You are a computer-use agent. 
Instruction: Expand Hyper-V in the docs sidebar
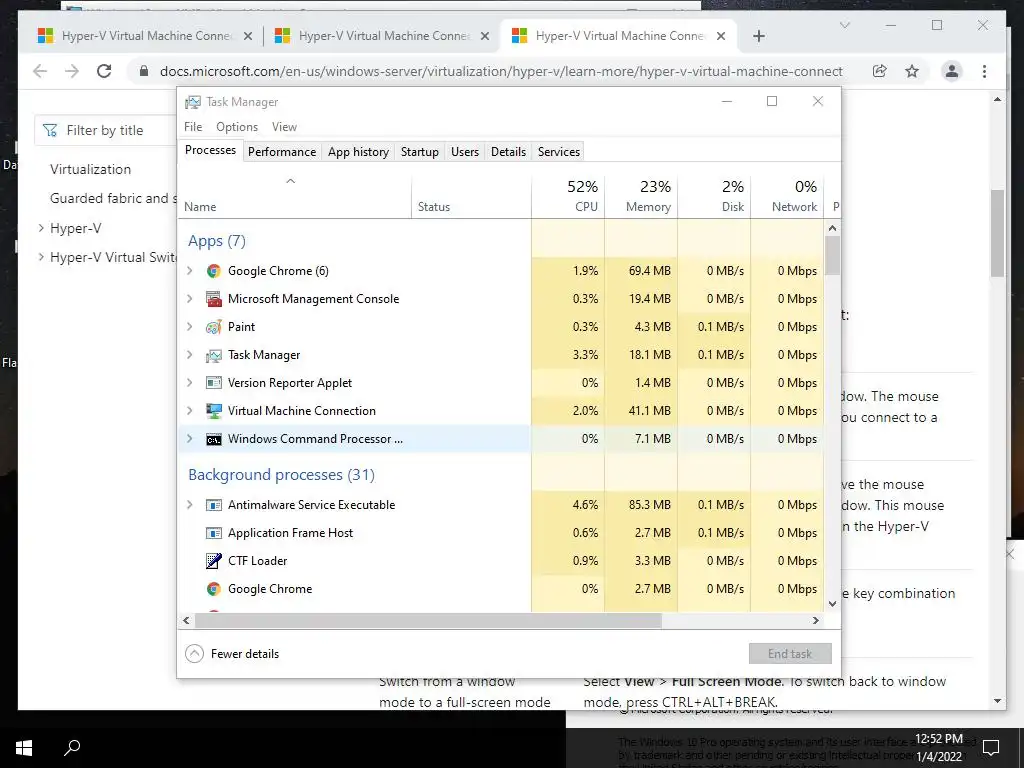point(41,228)
